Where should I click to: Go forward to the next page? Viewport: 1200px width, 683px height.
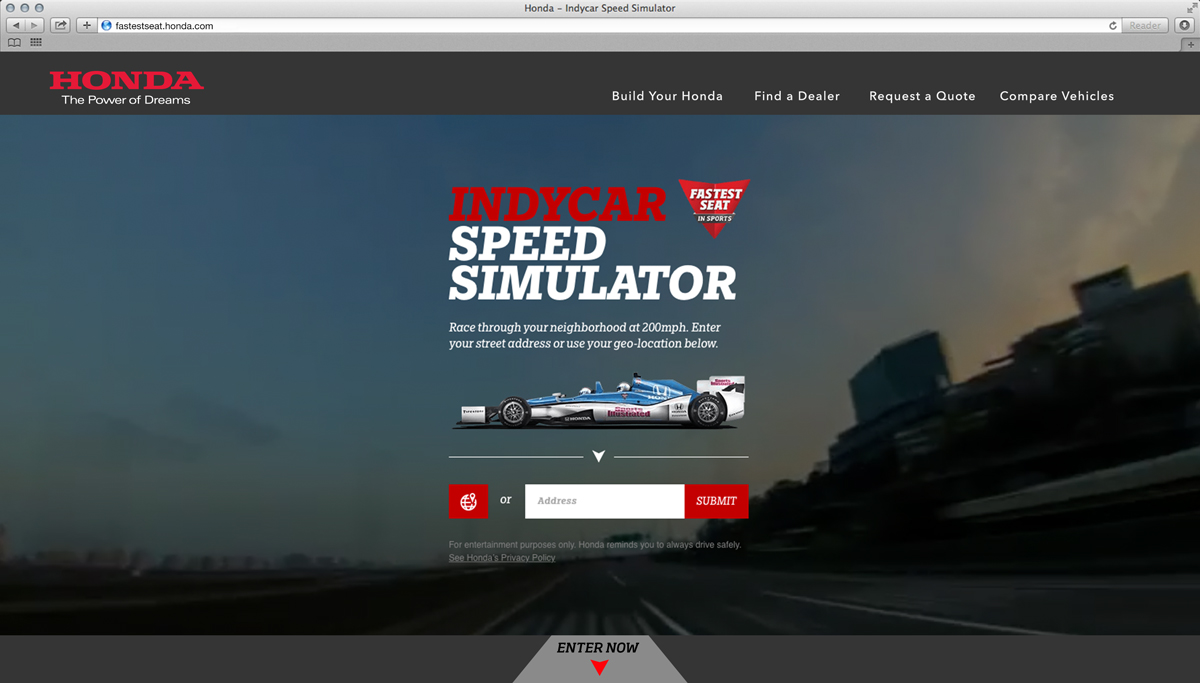point(35,26)
